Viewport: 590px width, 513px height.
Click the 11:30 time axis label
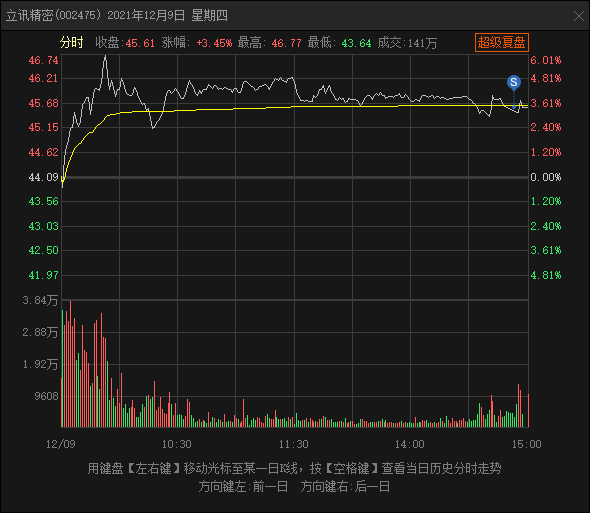tap(293, 444)
